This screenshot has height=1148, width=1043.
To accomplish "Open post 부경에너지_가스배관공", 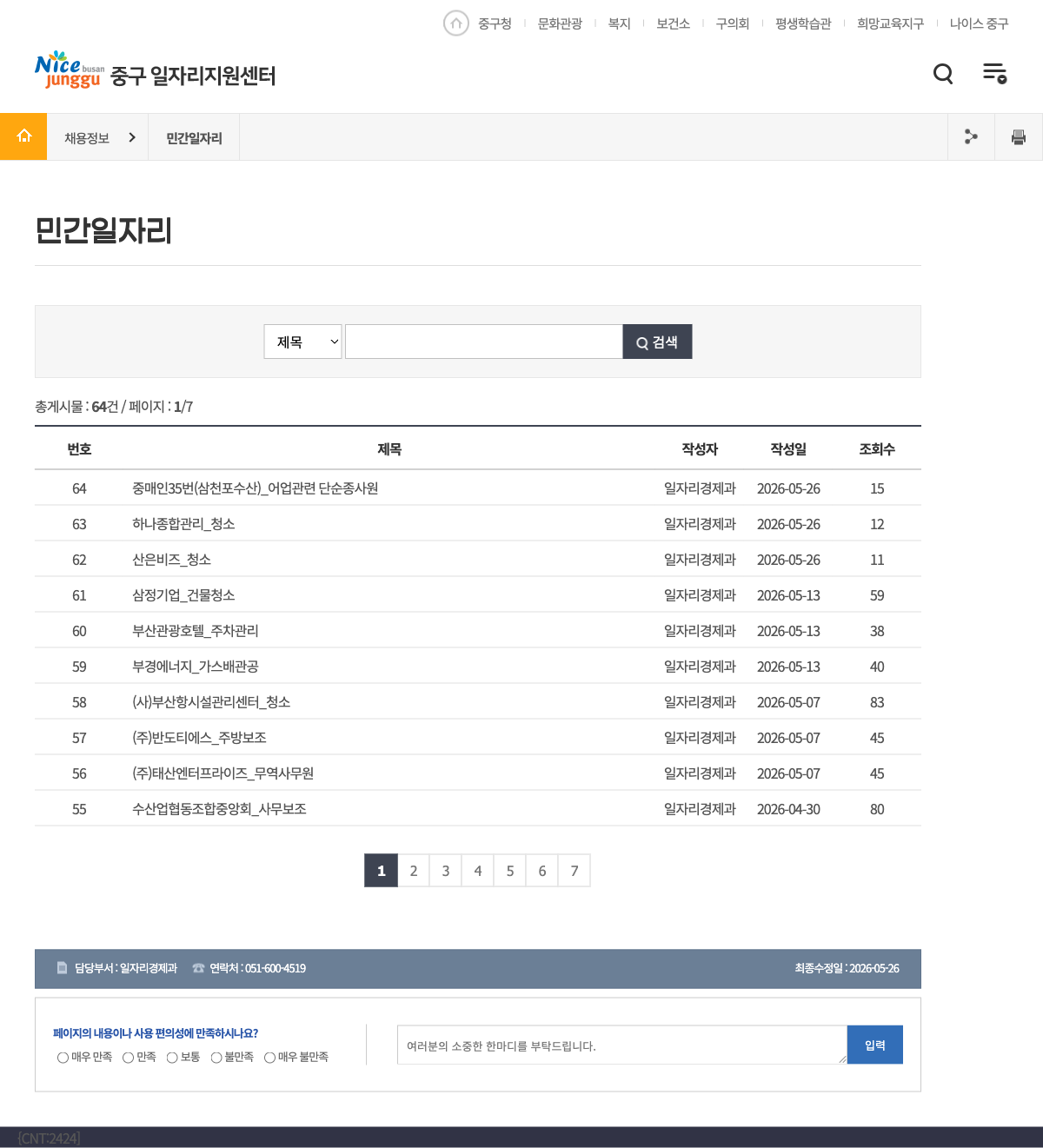I will coord(196,667).
